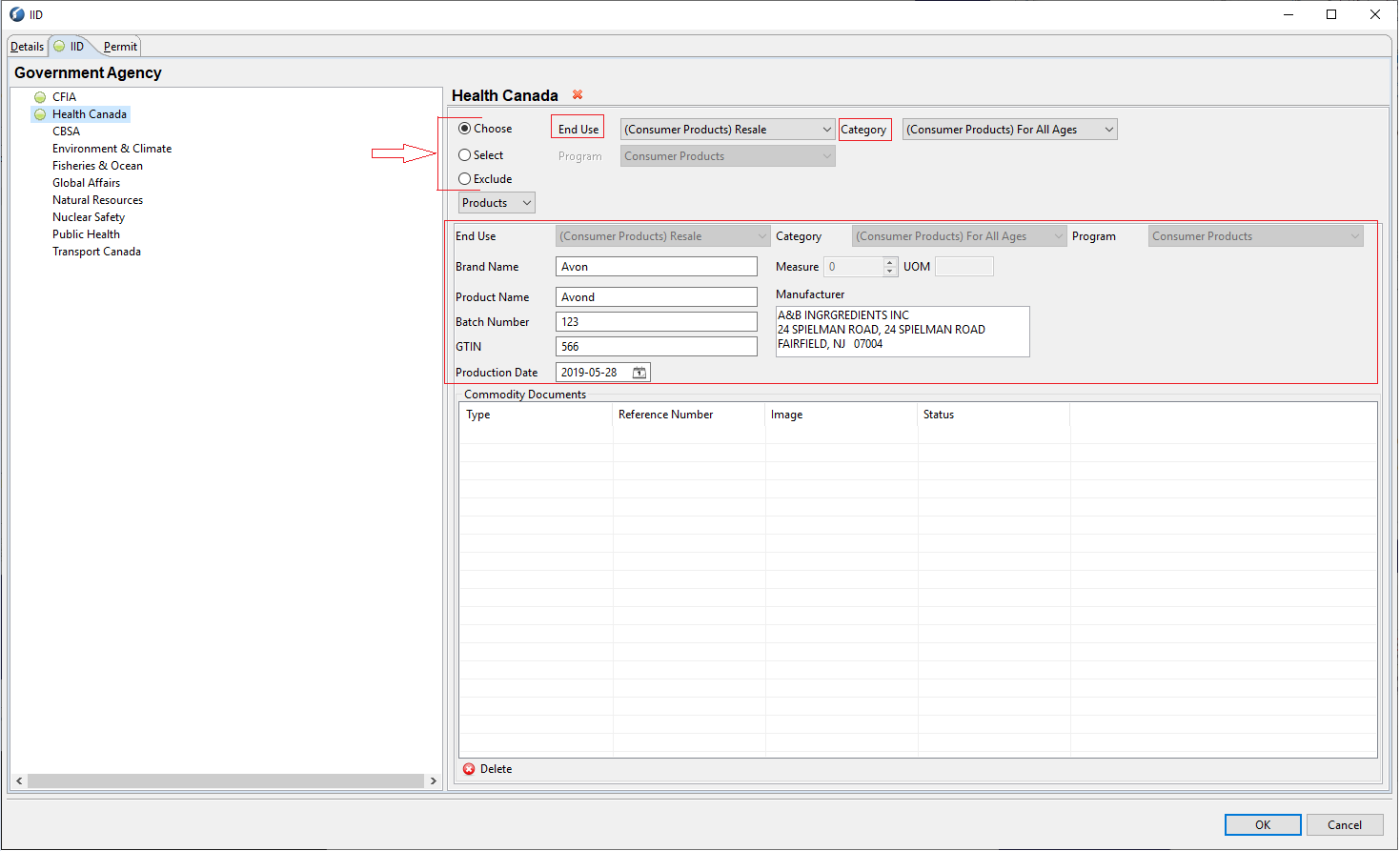Click the Cancel button

click(x=1345, y=825)
